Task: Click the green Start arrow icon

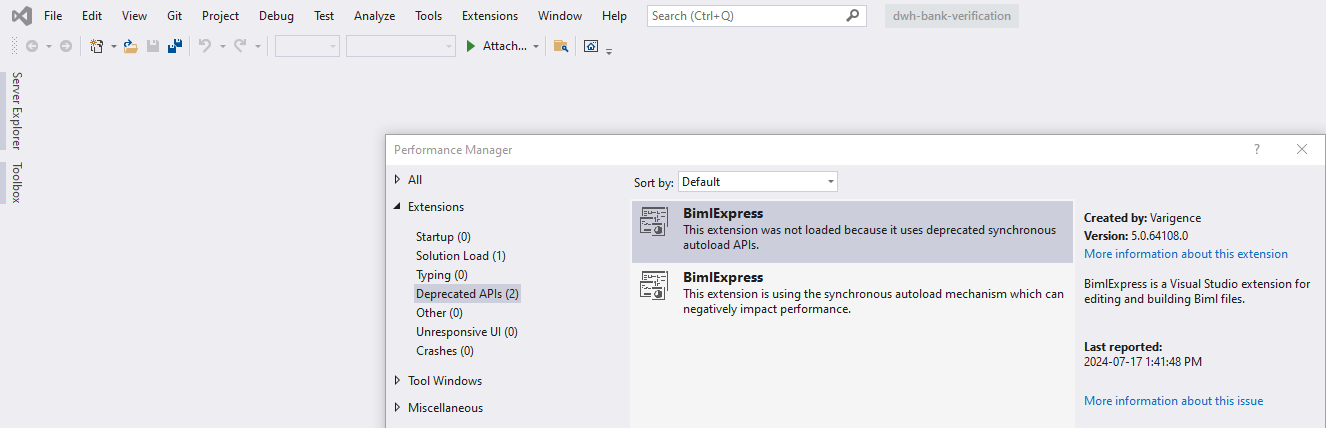Action: pyautogui.click(x=471, y=46)
